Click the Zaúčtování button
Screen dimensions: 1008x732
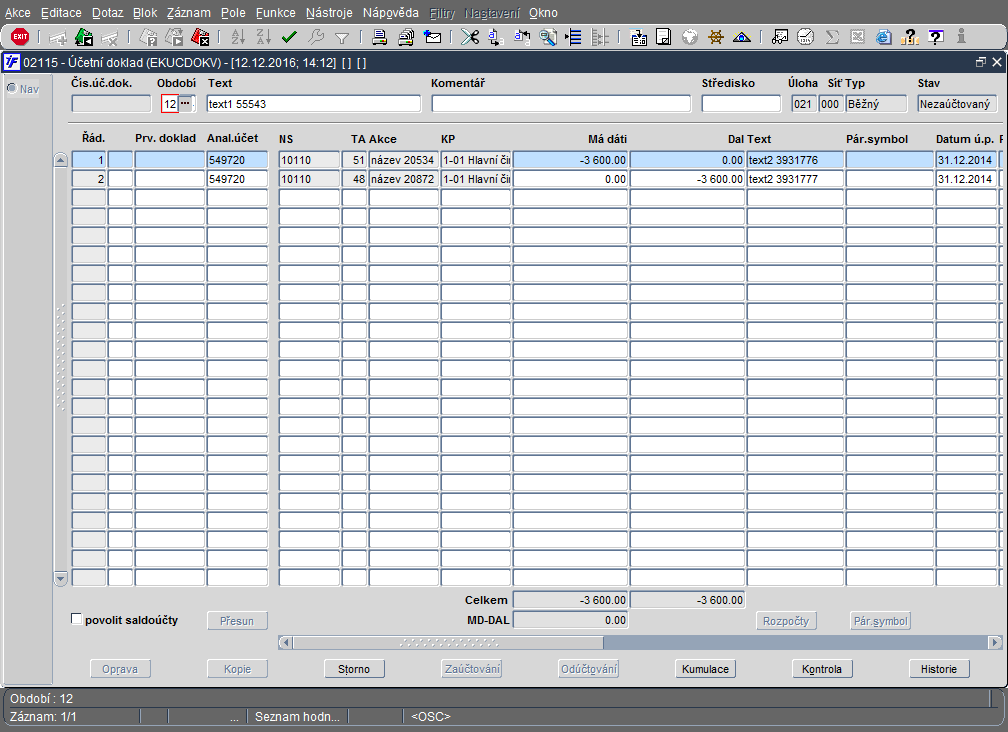click(472, 669)
